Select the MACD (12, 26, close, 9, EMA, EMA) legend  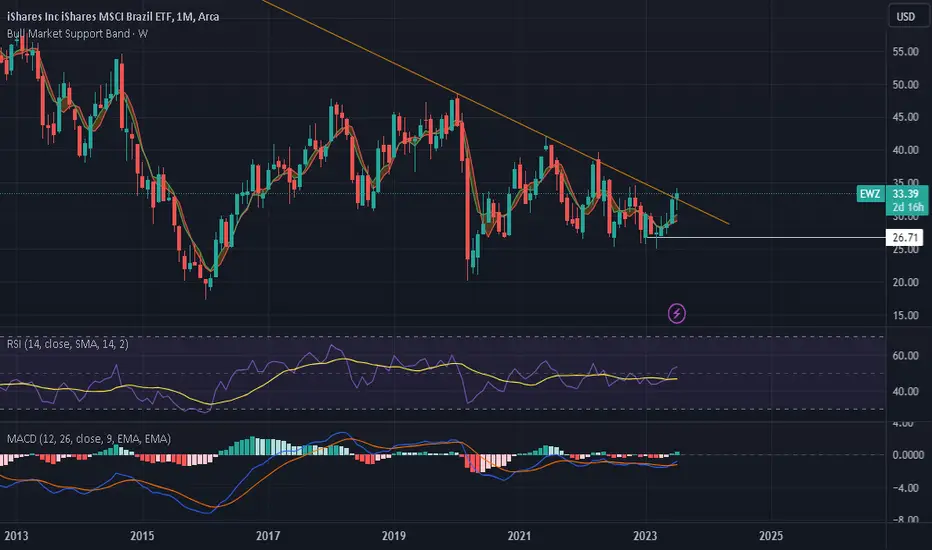(x=89, y=439)
